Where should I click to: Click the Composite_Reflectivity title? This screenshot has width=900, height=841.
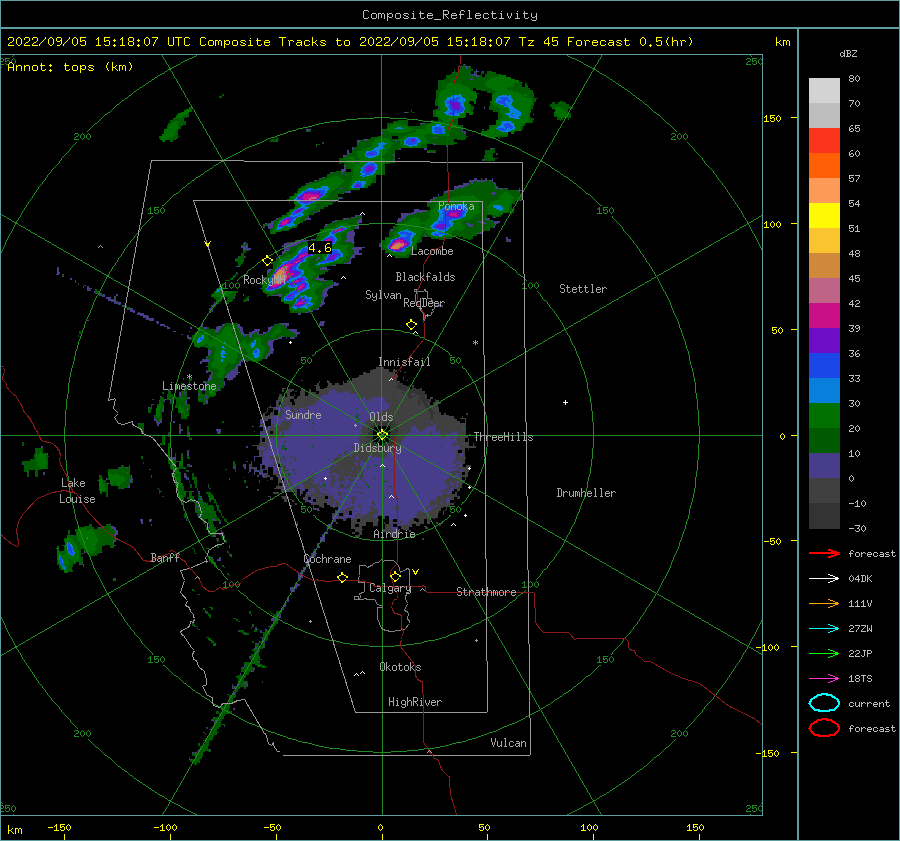coord(450,15)
